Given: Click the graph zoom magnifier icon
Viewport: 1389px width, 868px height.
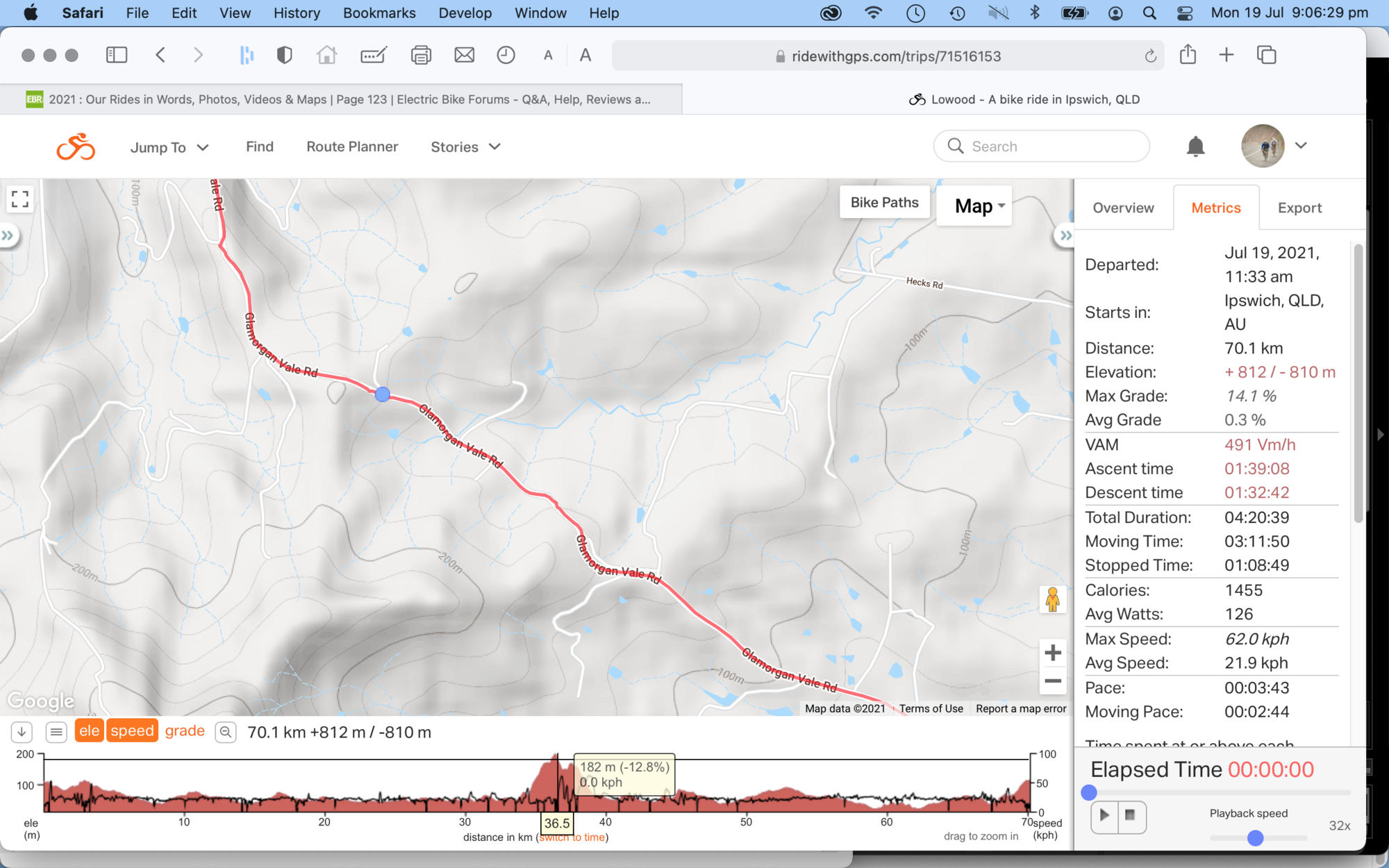Looking at the screenshot, I should pos(226,732).
